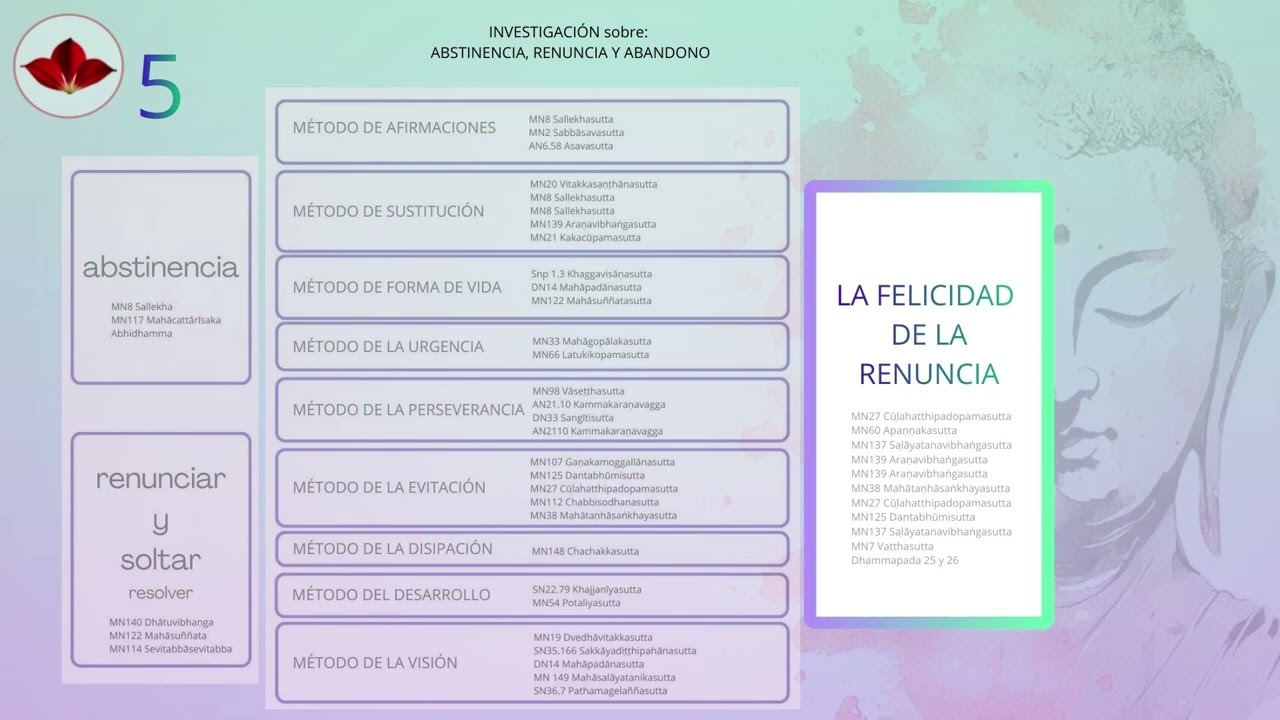Click 'SN35.166 Sakkāyadiṭṭhipahānasutta'
This screenshot has height=720, width=1280.
click(615, 651)
